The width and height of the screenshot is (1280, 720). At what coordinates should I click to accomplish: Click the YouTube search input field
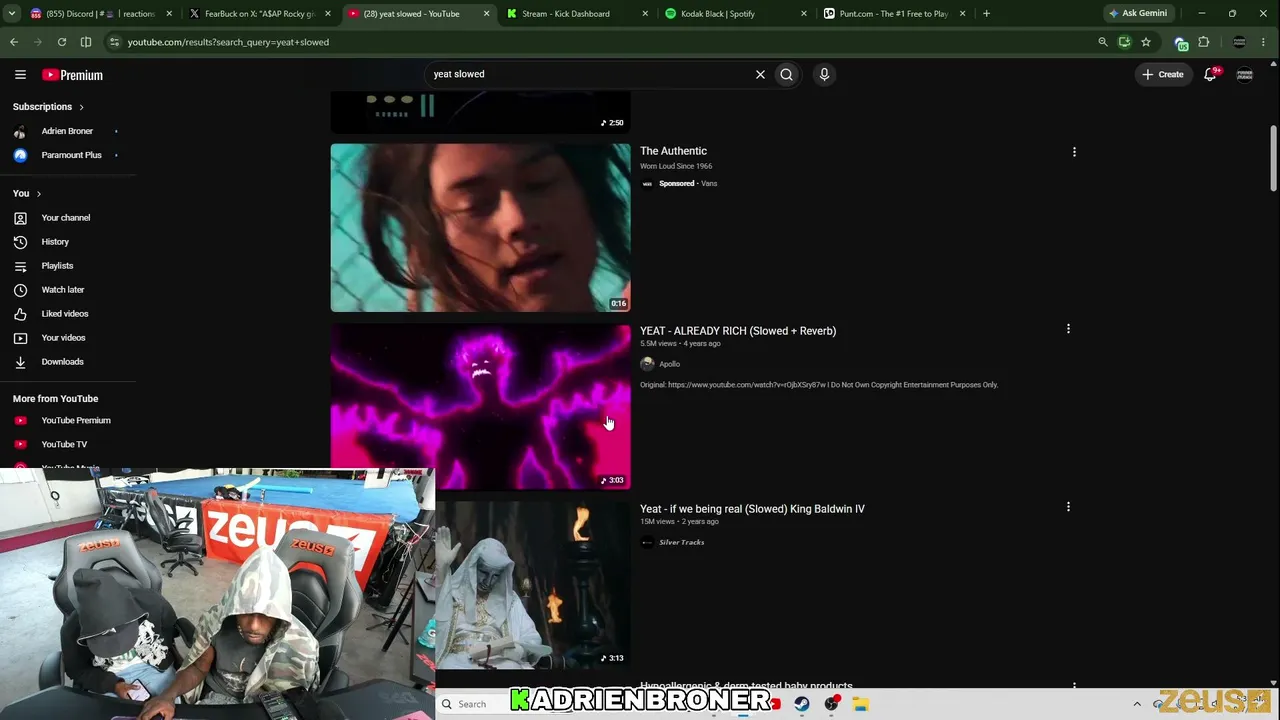tap(590, 74)
